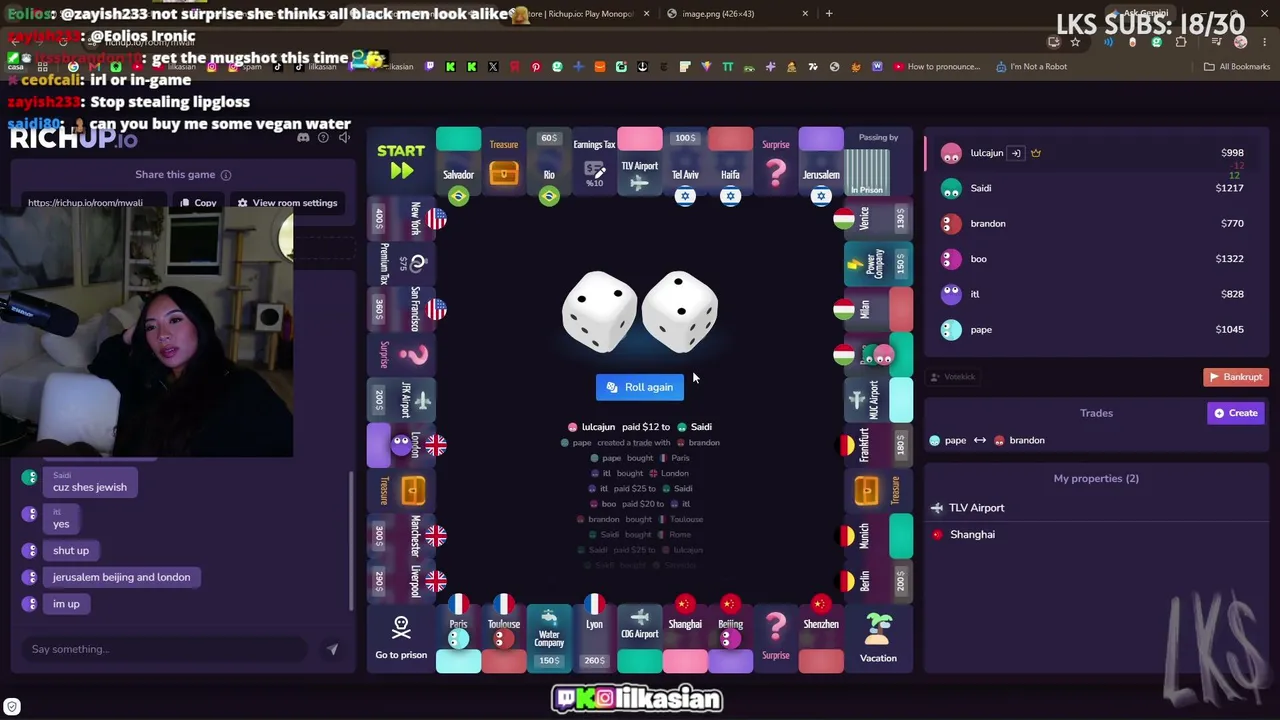
Task: Click the START corner tile
Action: point(401,160)
